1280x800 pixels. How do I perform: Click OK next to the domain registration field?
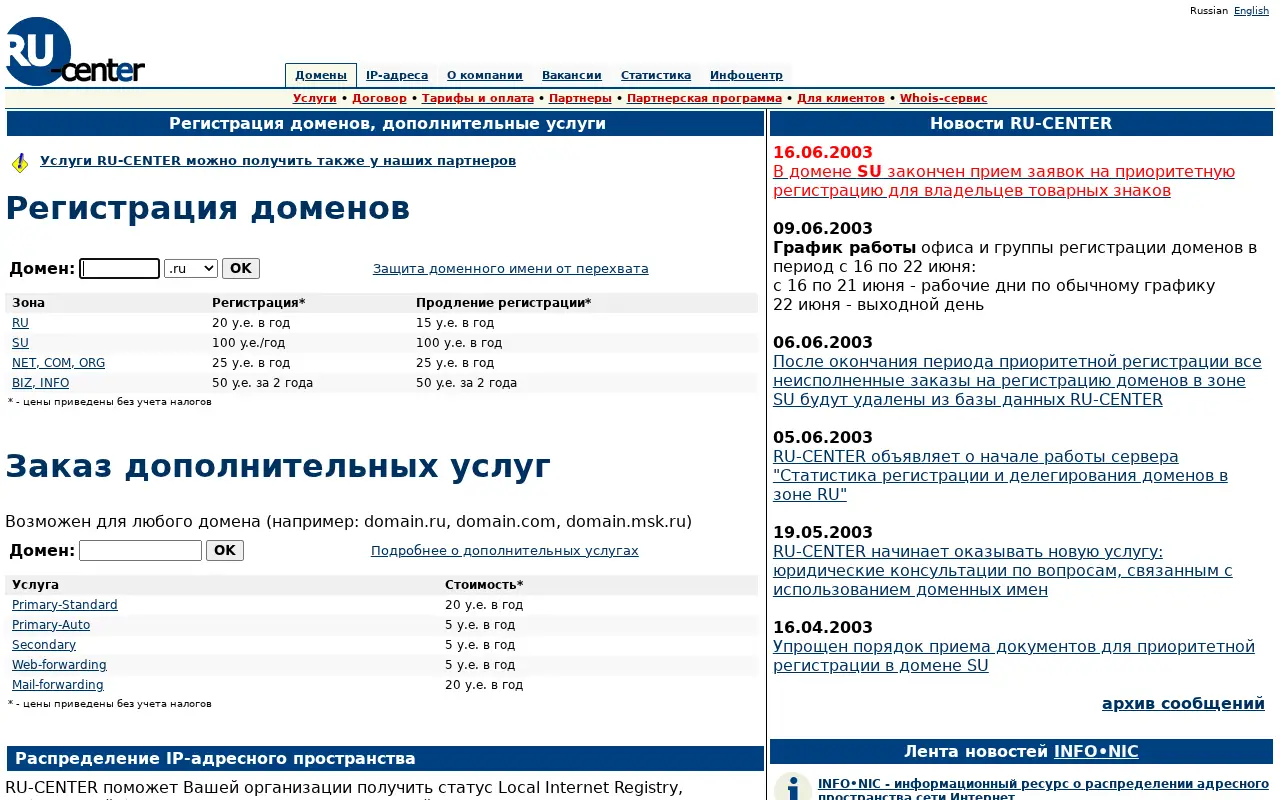[x=241, y=268]
